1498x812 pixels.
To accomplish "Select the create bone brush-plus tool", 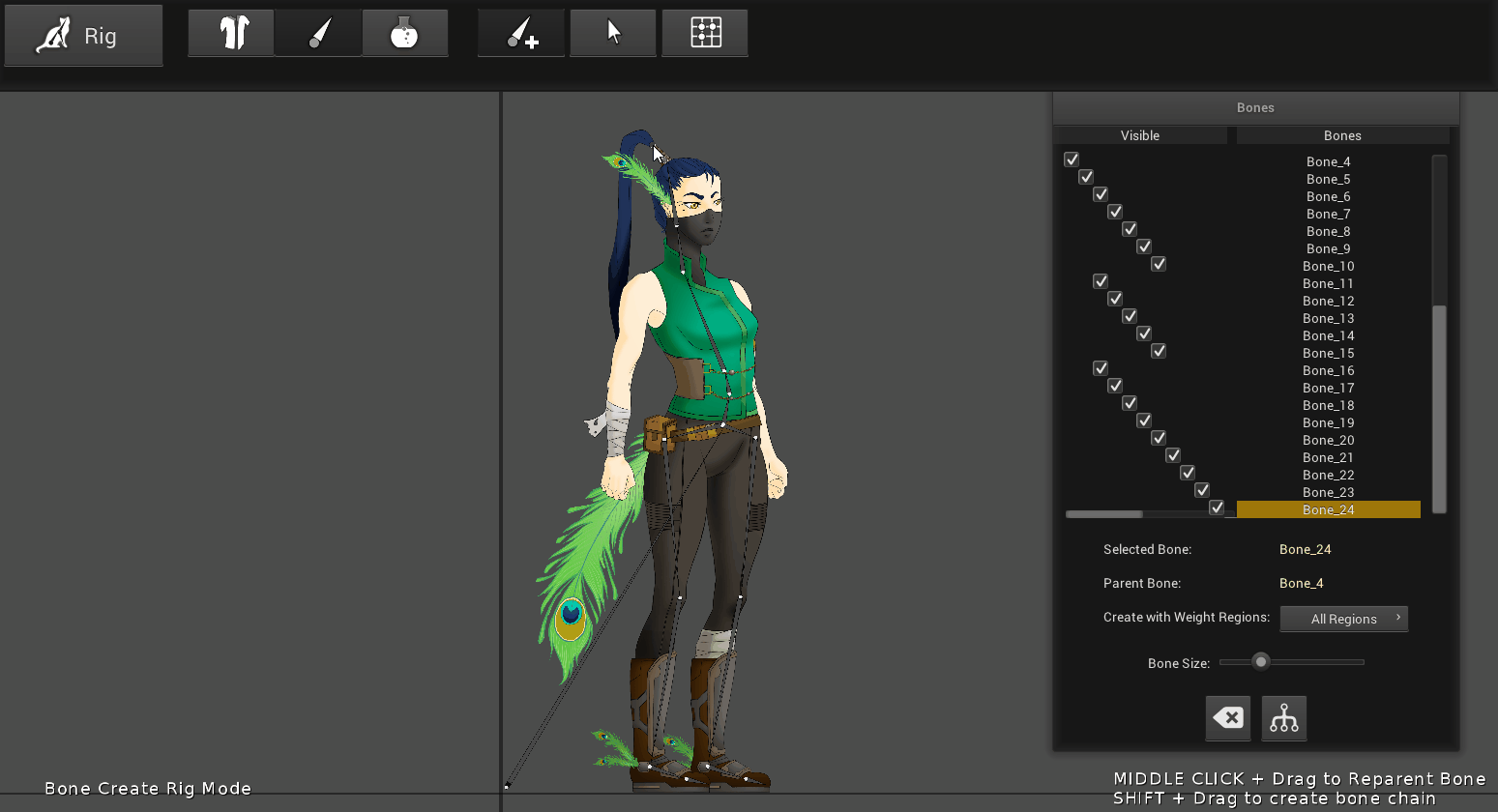I will (x=521, y=34).
